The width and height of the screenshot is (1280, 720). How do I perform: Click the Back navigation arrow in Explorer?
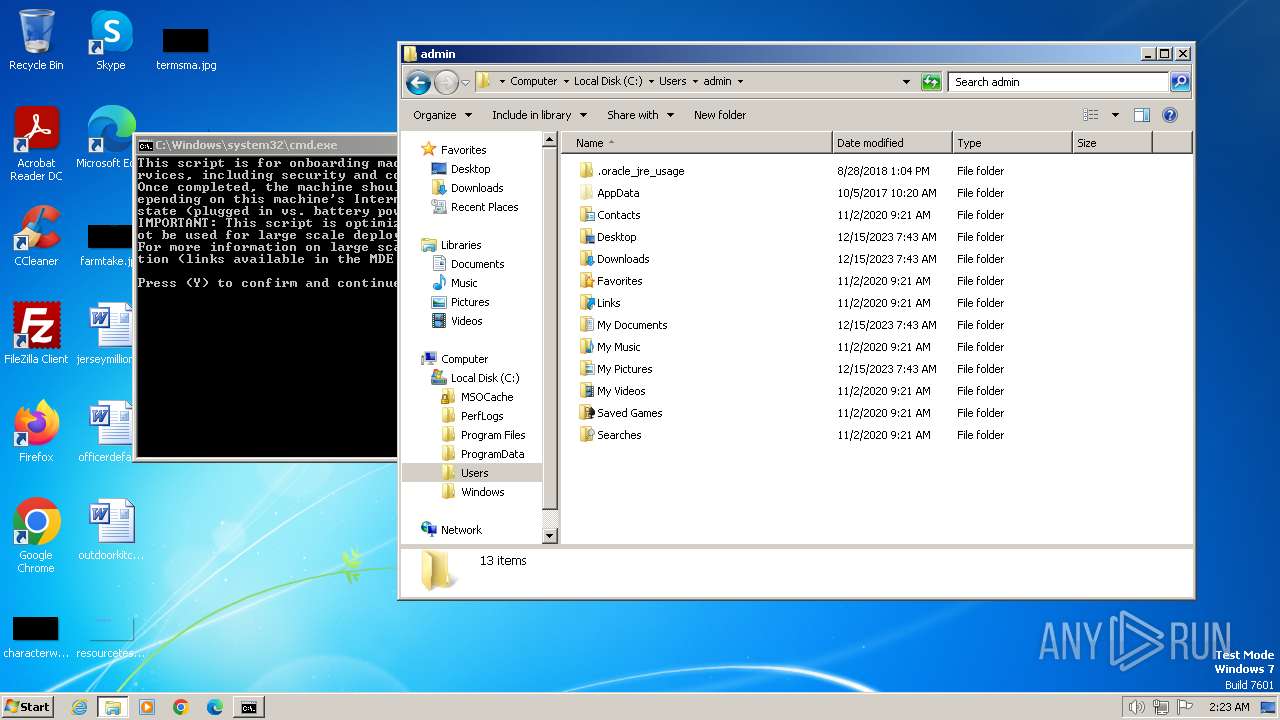[x=418, y=82]
